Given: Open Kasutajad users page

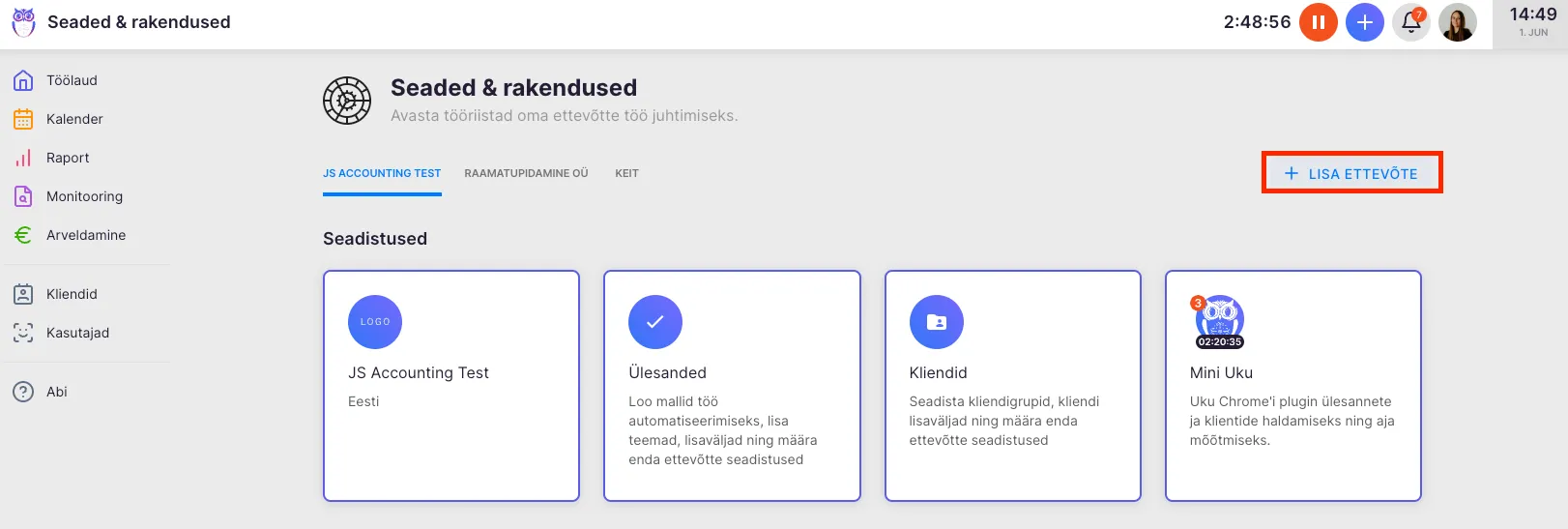Looking at the screenshot, I should tap(77, 333).
